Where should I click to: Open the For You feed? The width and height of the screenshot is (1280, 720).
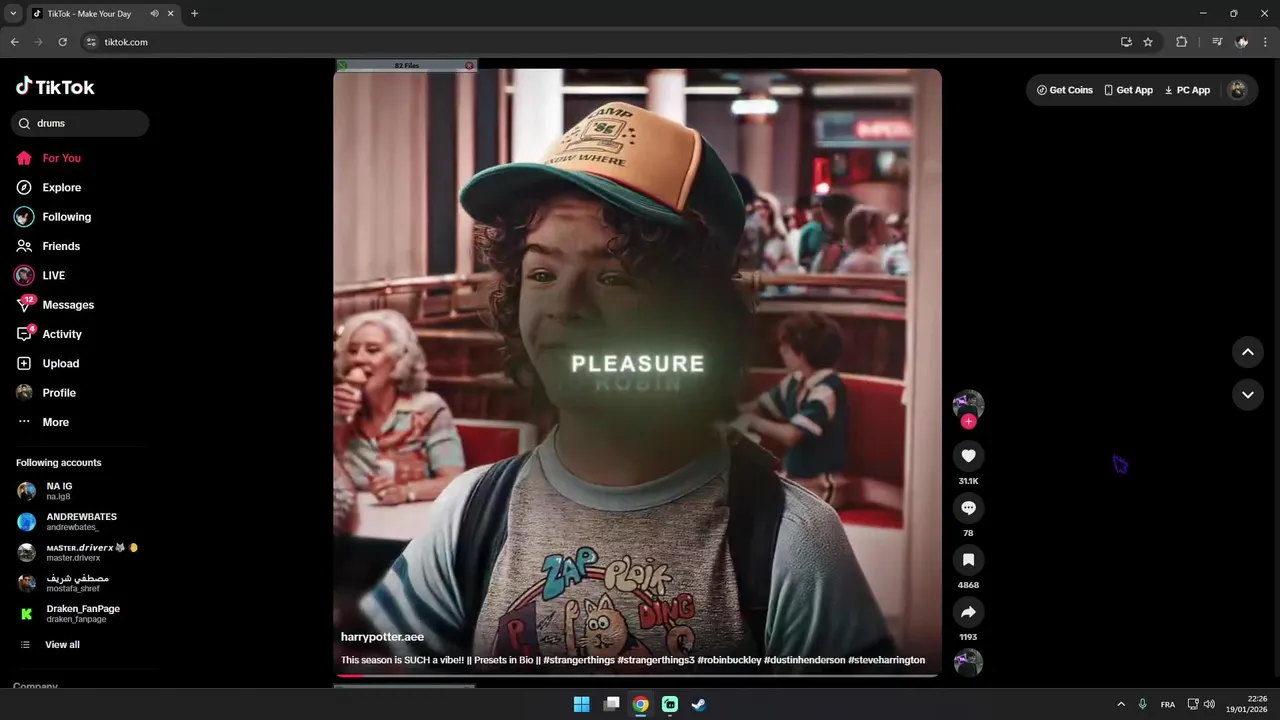(48, 158)
